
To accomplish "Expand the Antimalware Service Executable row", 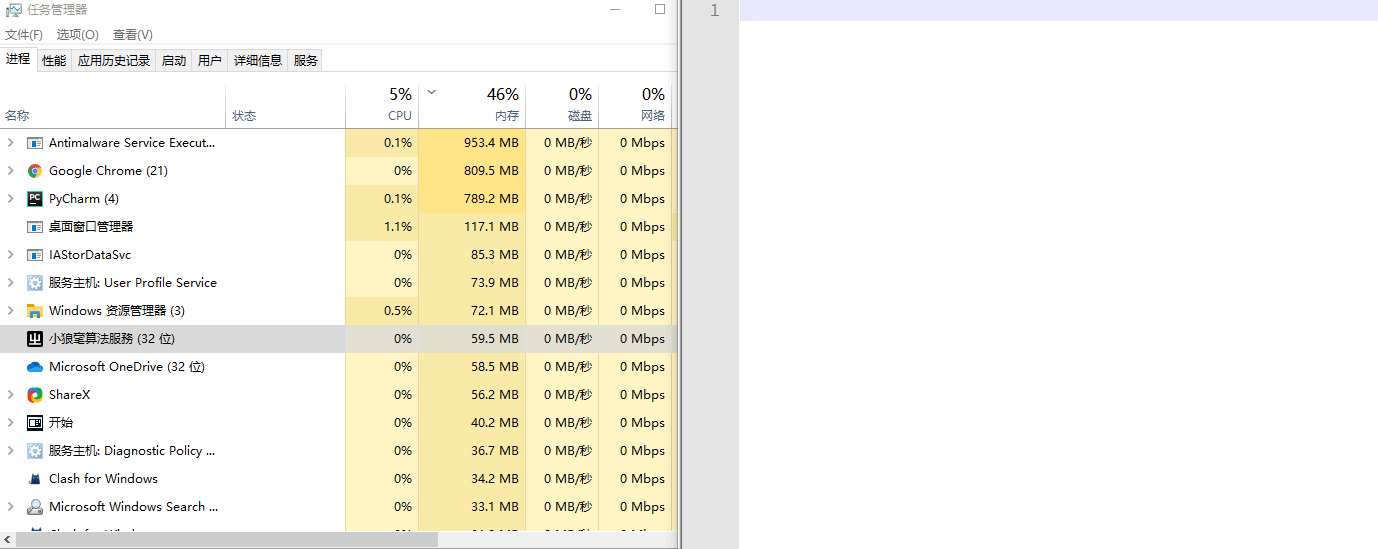I will coord(11,143).
